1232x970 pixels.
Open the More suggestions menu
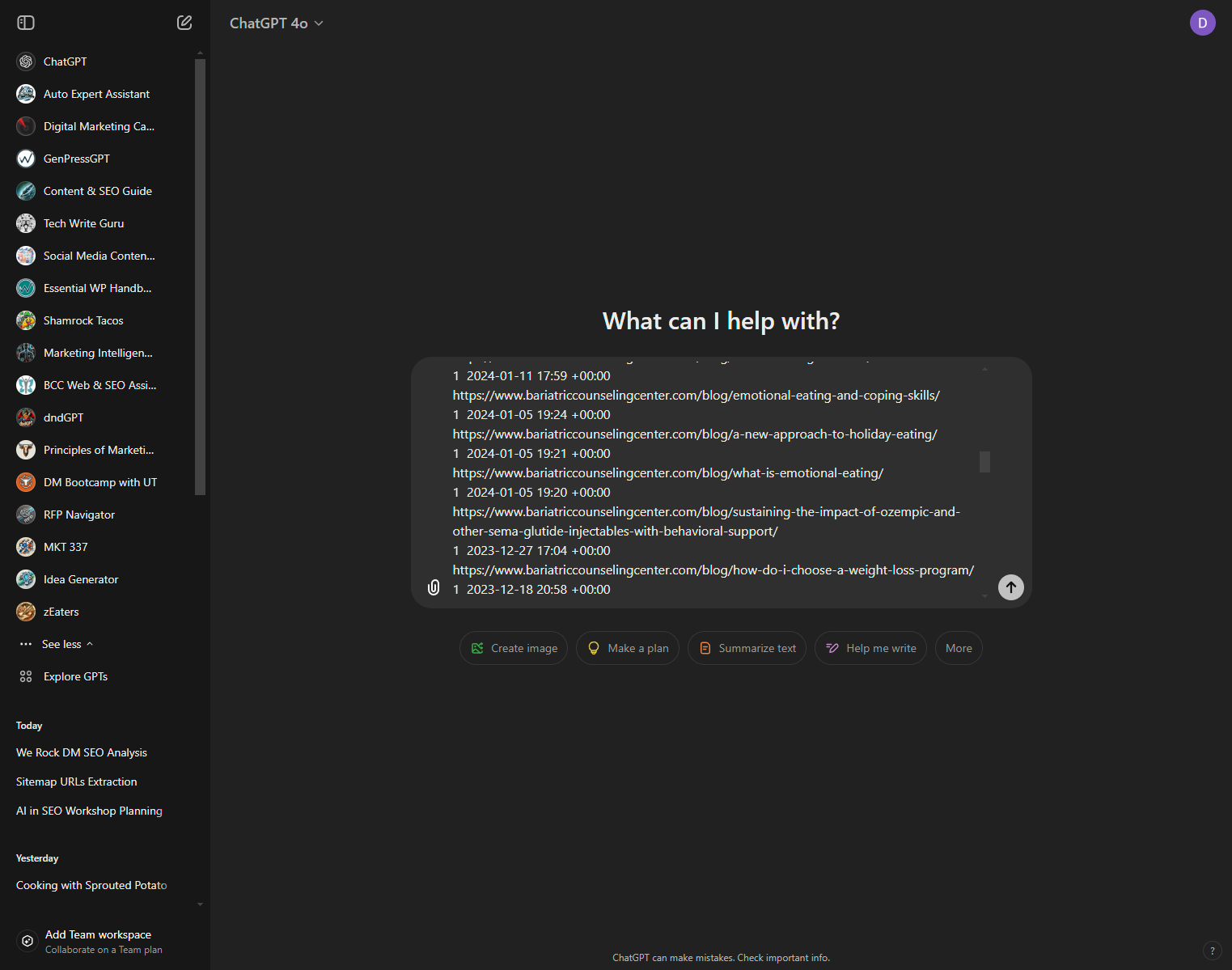959,648
